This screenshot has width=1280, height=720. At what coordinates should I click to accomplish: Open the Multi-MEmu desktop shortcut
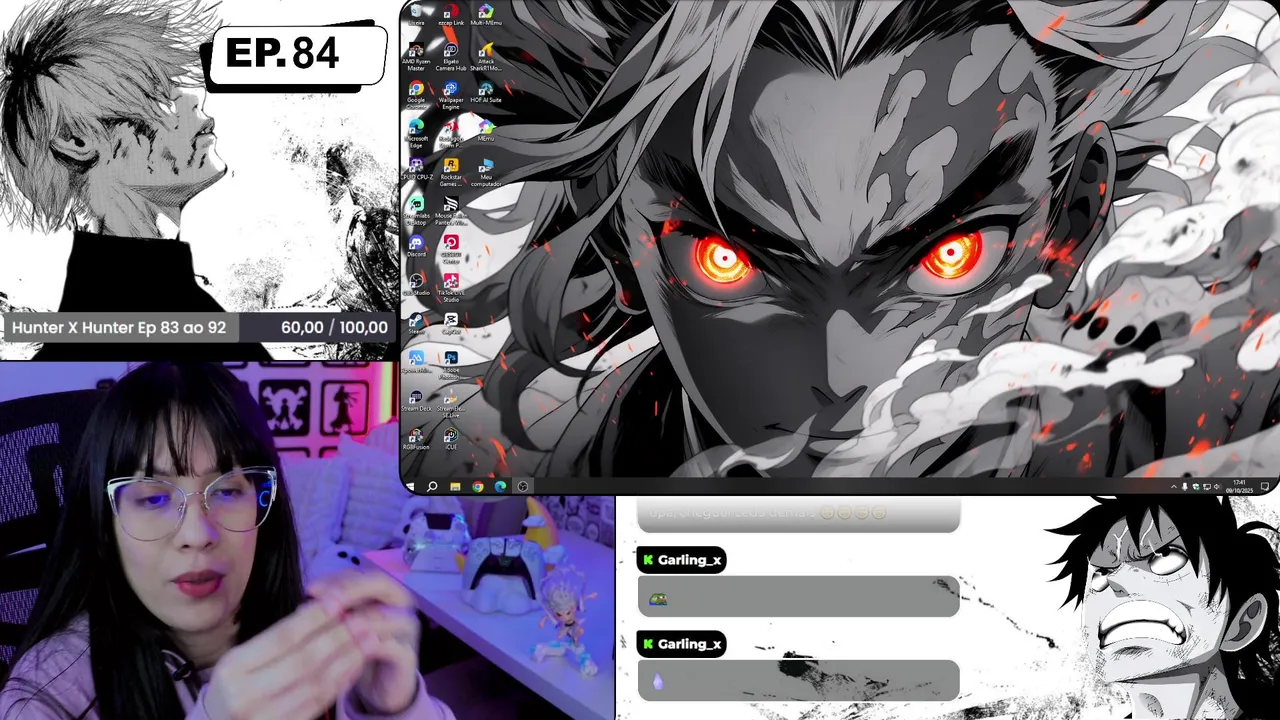click(486, 14)
